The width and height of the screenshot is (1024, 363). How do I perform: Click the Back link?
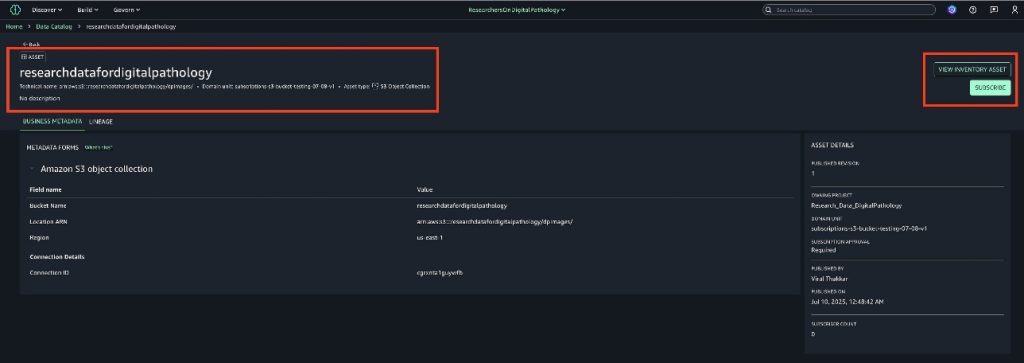coord(31,44)
